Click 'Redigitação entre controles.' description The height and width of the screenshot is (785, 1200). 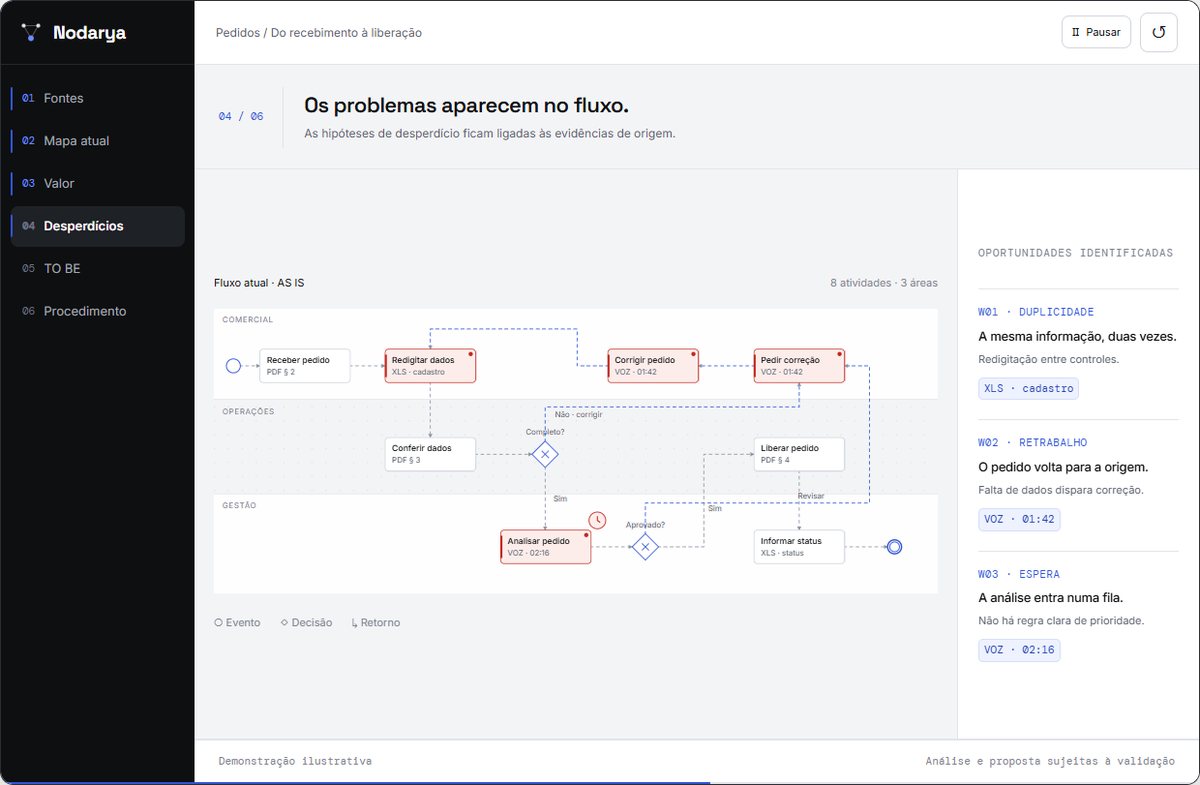point(1048,359)
